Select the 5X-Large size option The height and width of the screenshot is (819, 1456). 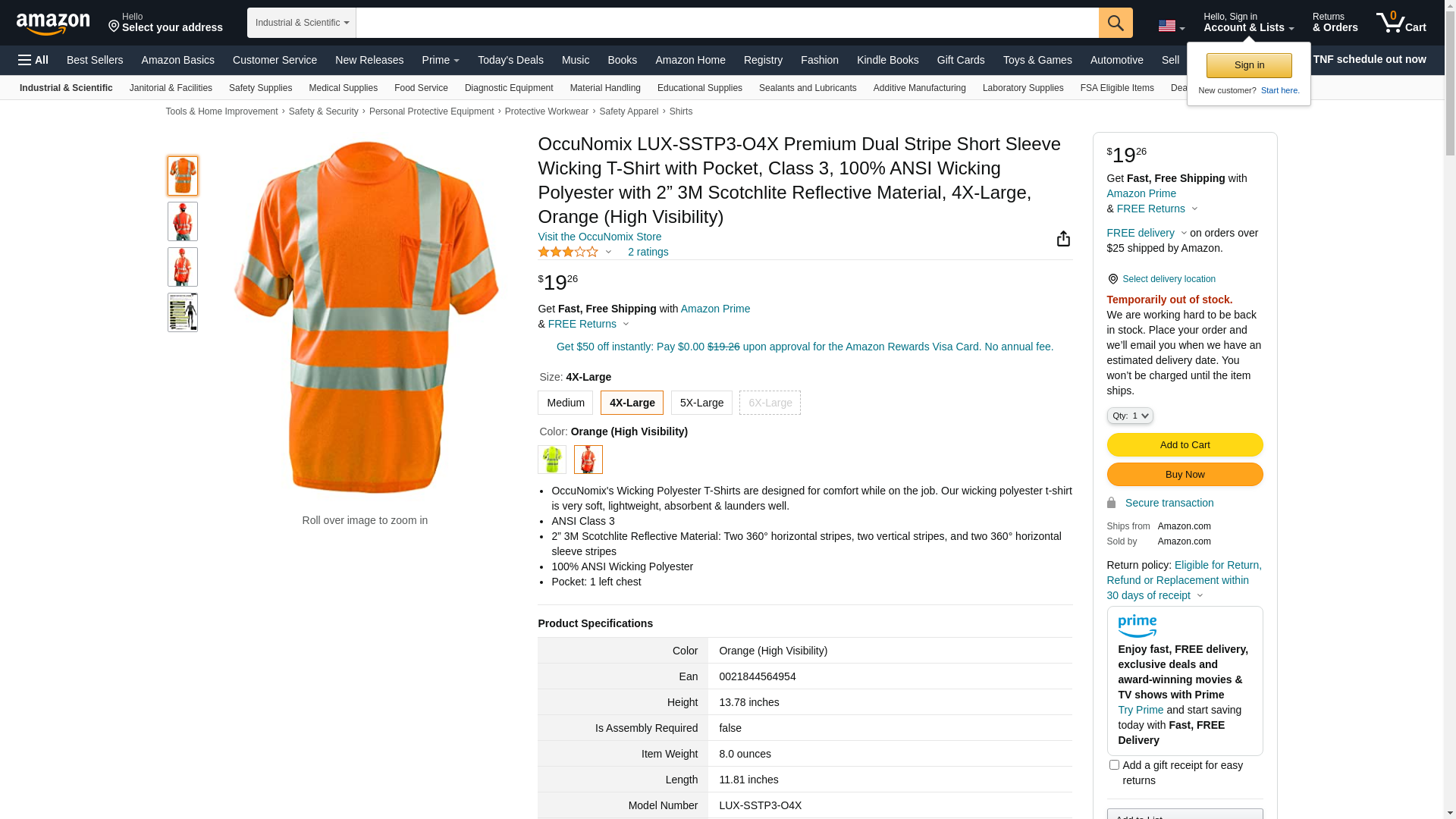[701, 403]
